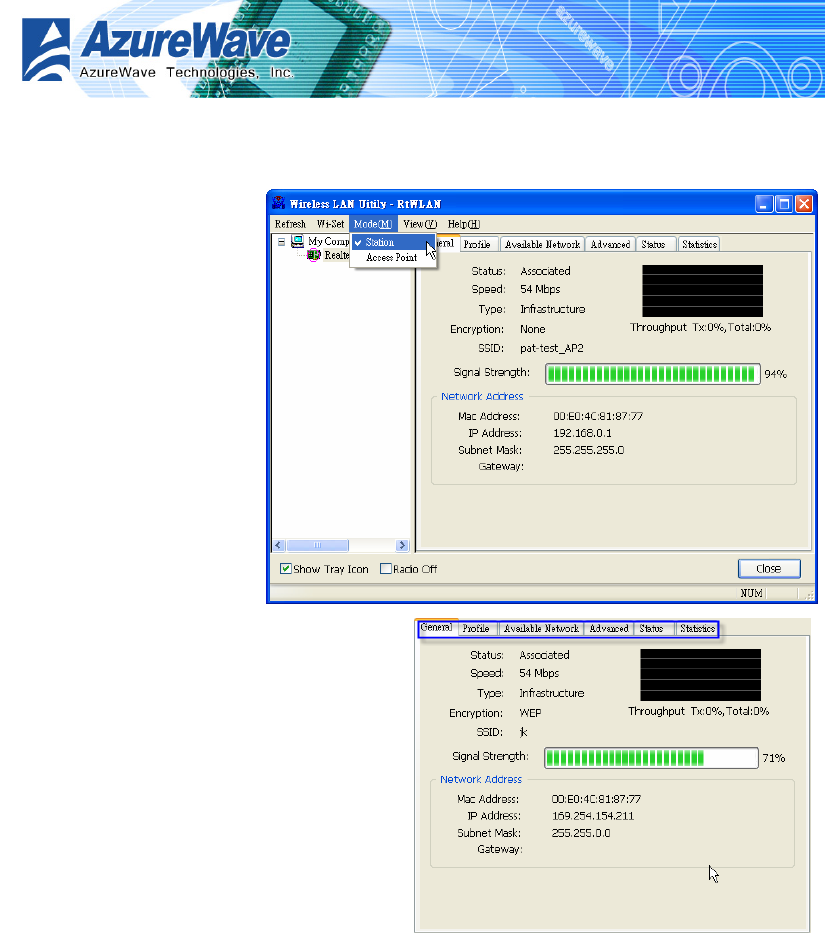Viewport: 825px width, 933px height.
Task: Click the window resize grip icon
Action: click(809, 594)
